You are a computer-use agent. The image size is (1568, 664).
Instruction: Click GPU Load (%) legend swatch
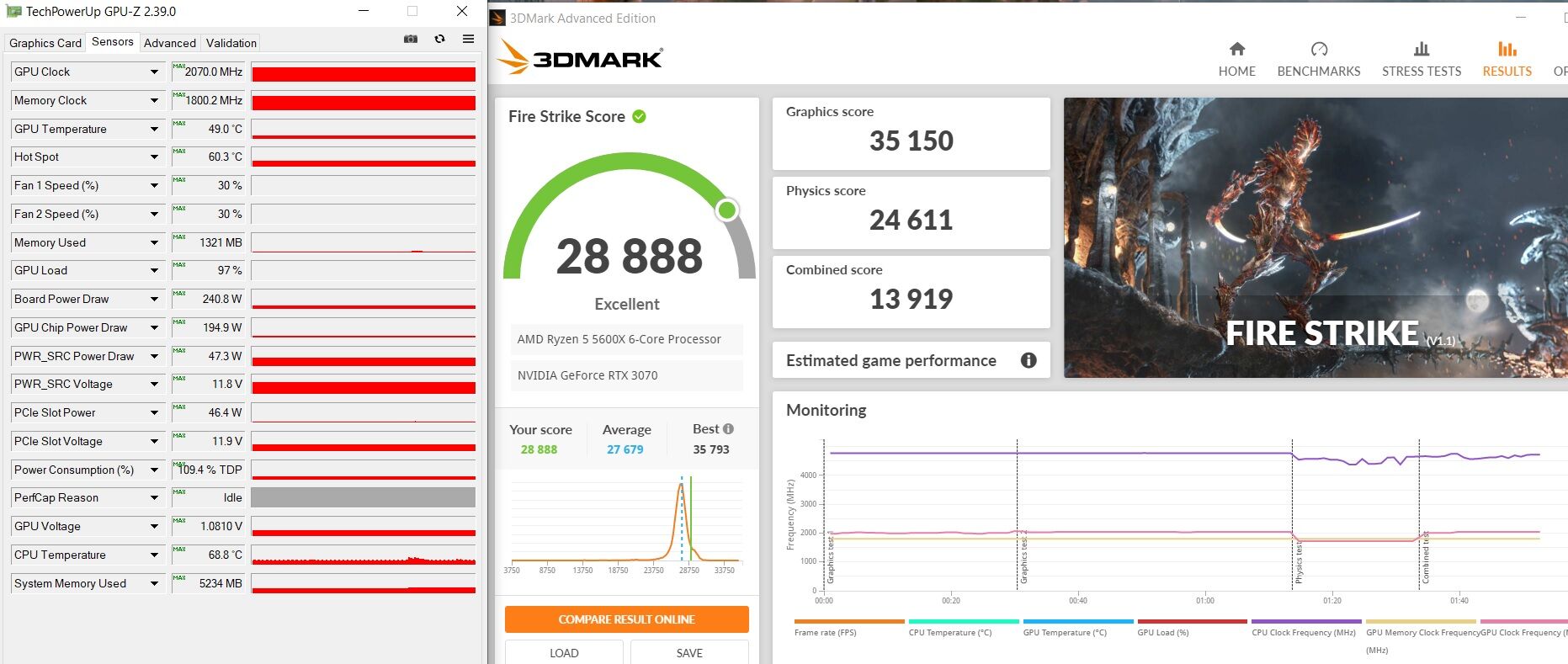click(1192, 622)
